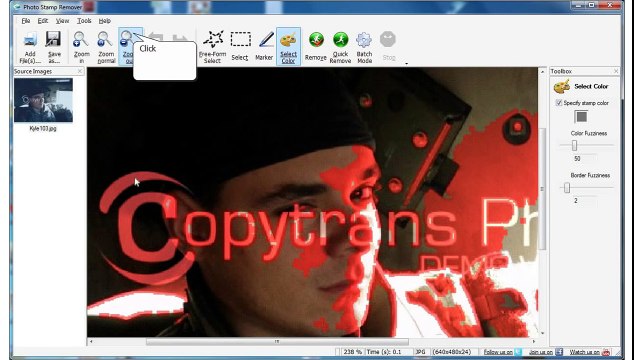Click the Time (s): 0.1 status

click(384, 352)
